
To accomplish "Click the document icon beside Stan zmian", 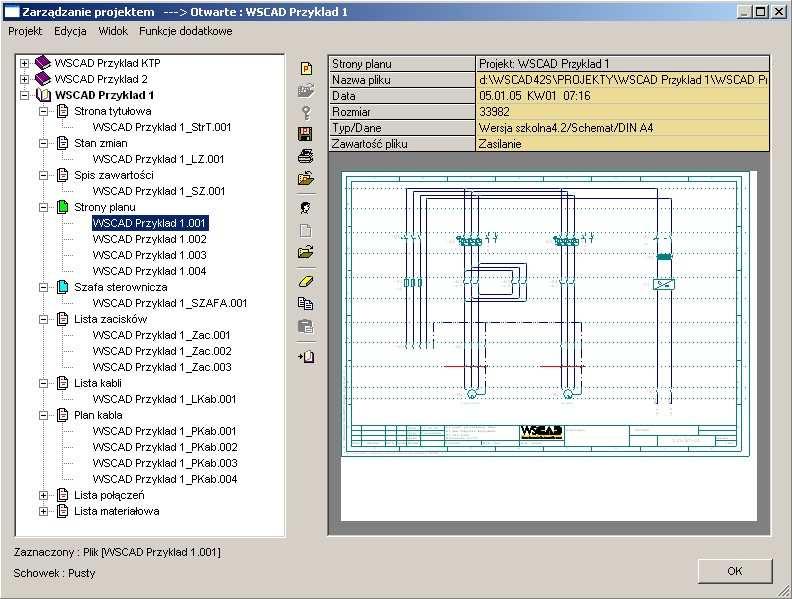I will tap(62, 143).
